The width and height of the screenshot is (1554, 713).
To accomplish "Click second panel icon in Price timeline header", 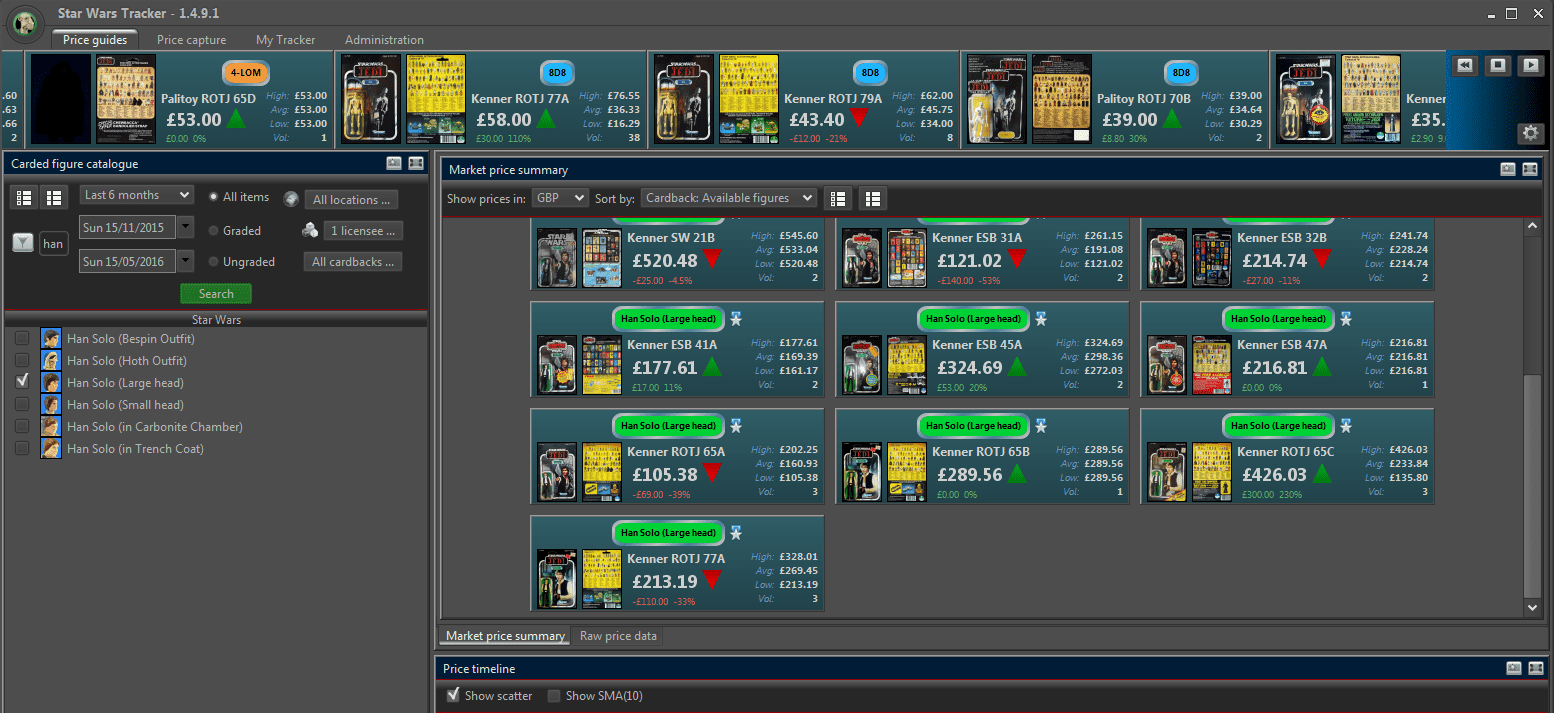I will click(1536, 668).
